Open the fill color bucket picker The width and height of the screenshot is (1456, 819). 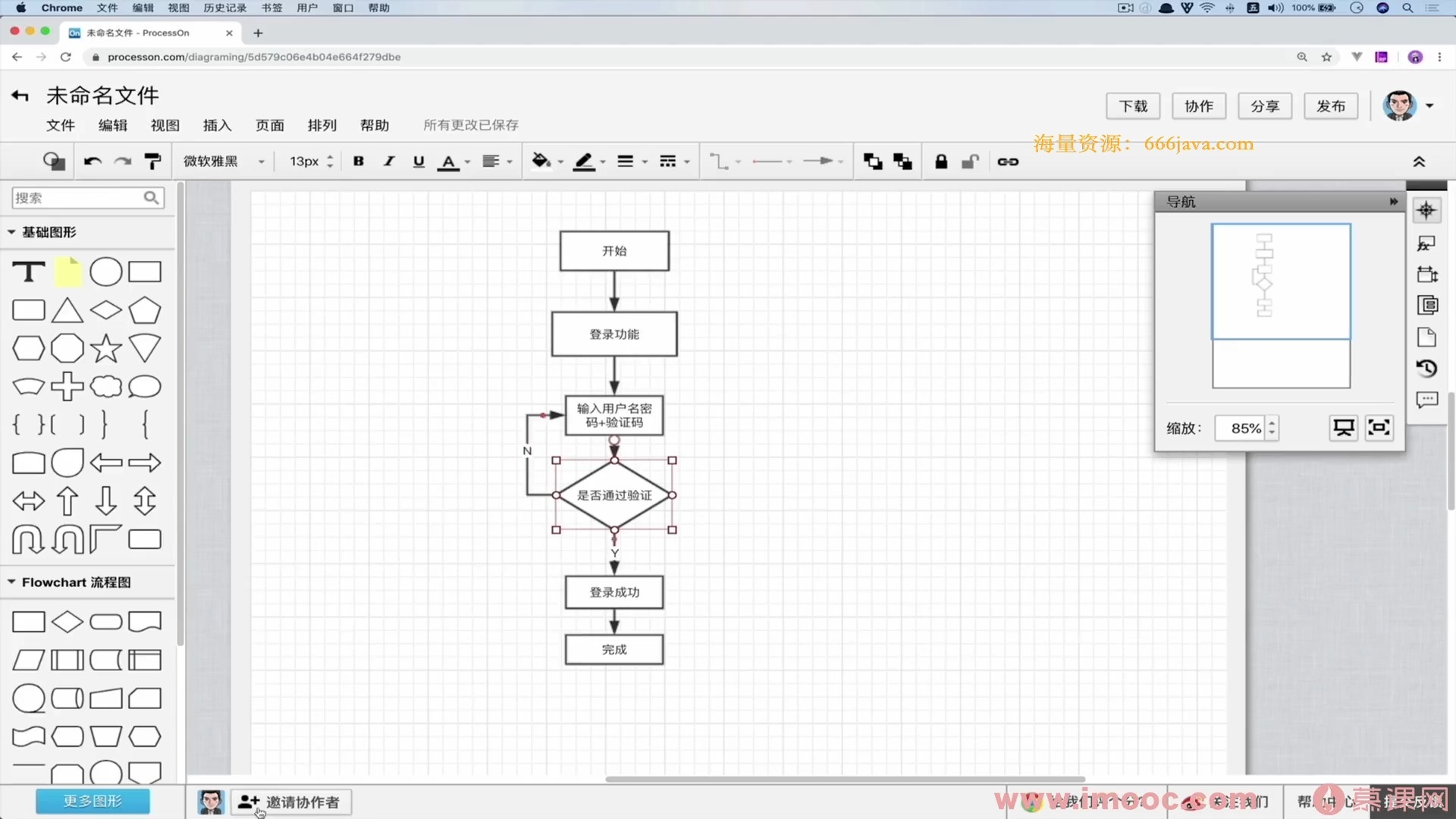tap(541, 162)
